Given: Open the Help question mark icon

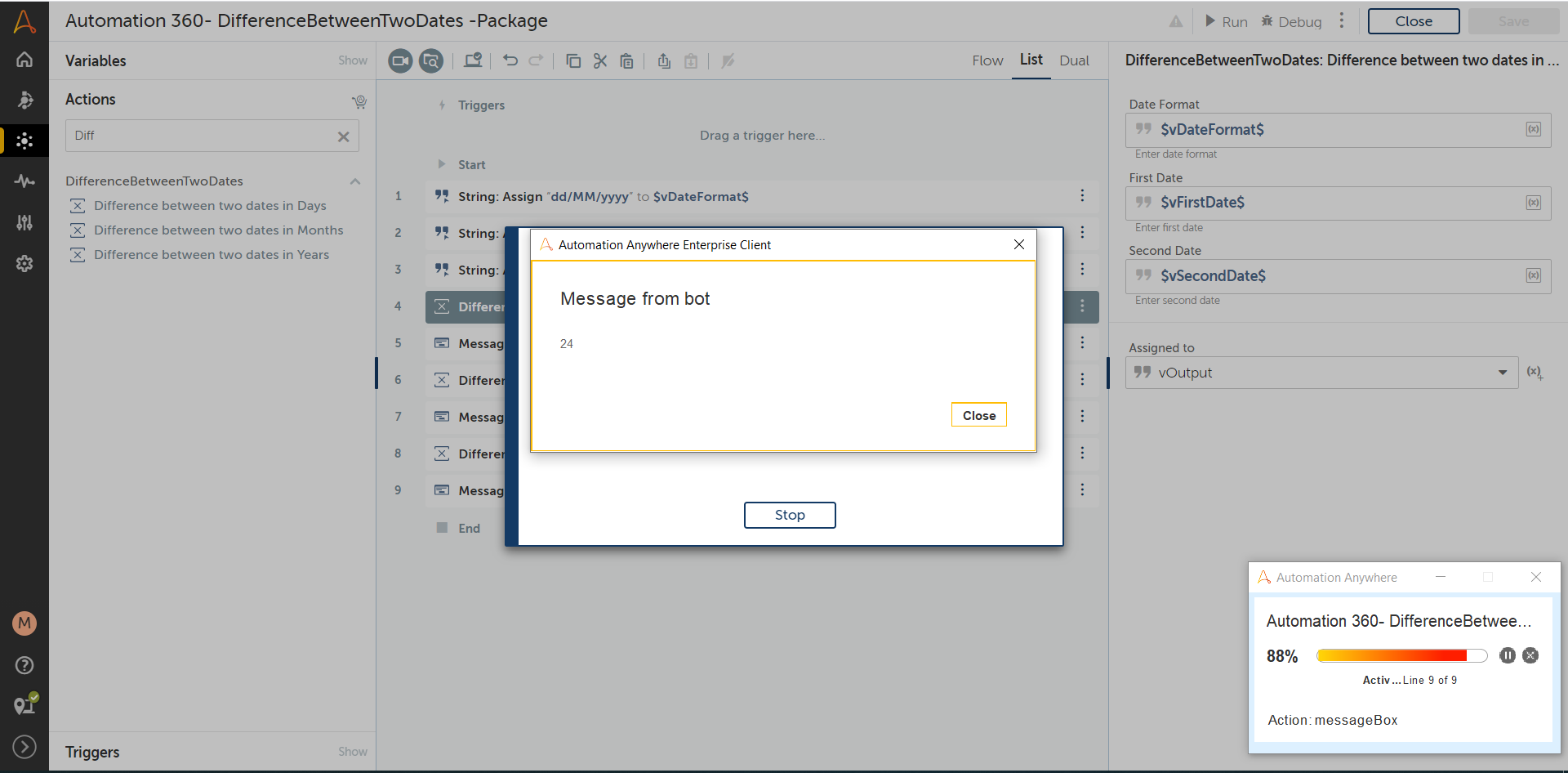Looking at the screenshot, I should pyautogui.click(x=24, y=665).
